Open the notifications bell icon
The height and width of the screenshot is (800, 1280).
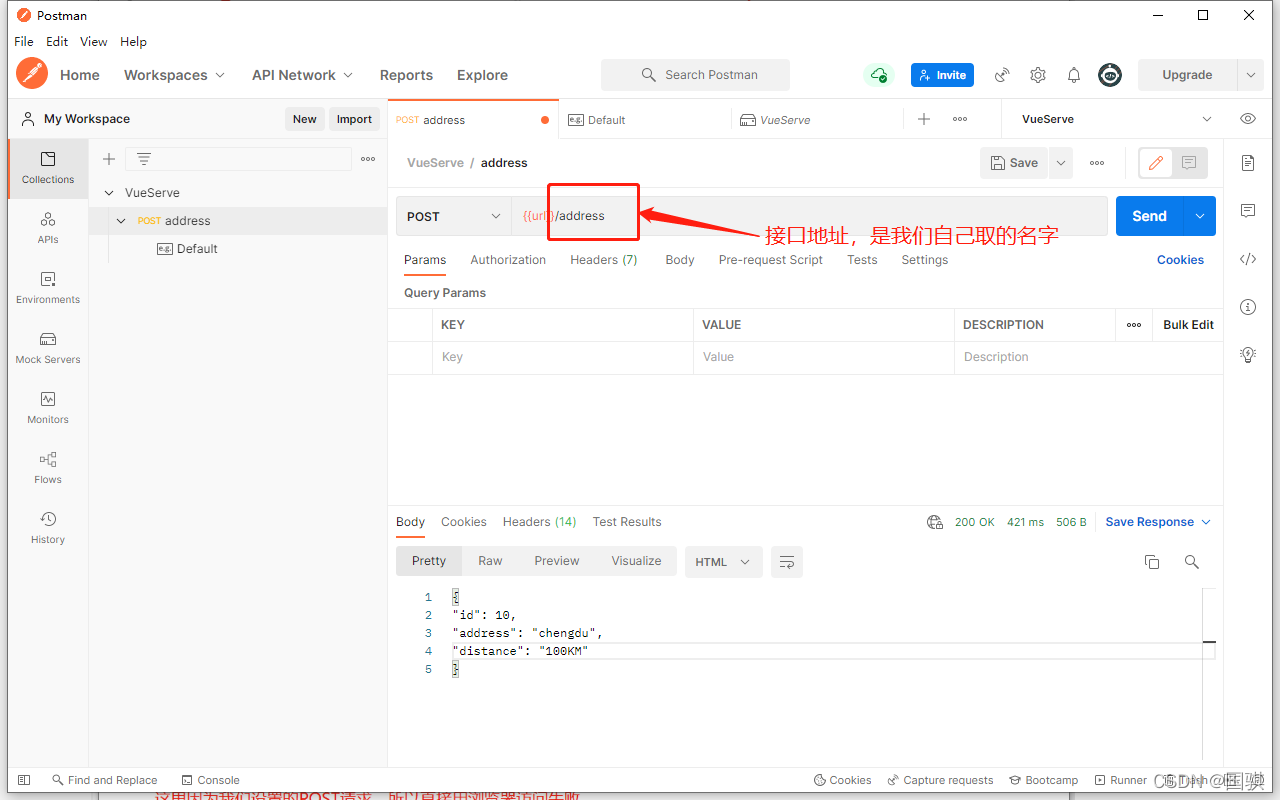[x=1074, y=75]
